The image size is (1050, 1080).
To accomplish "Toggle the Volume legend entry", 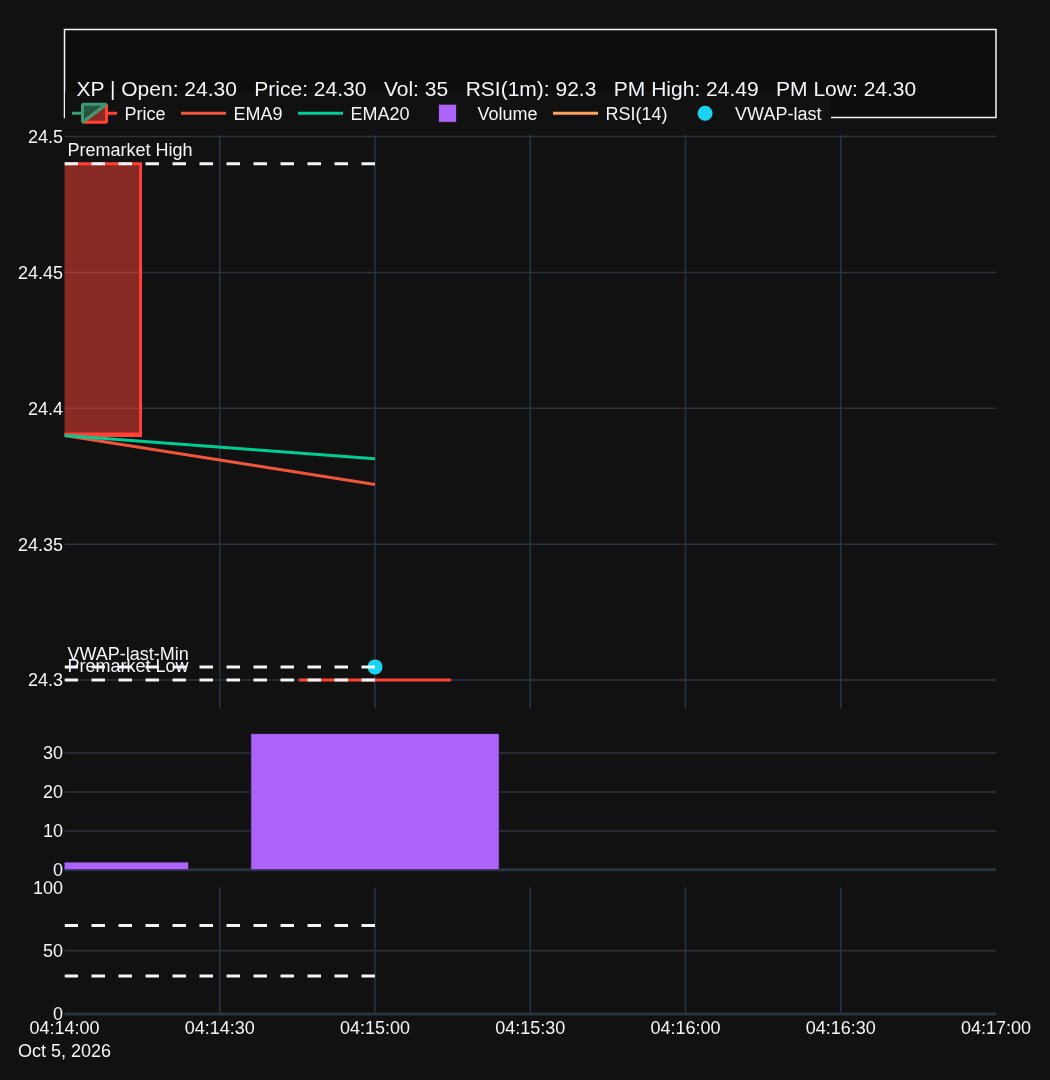I will tap(488, 114).
